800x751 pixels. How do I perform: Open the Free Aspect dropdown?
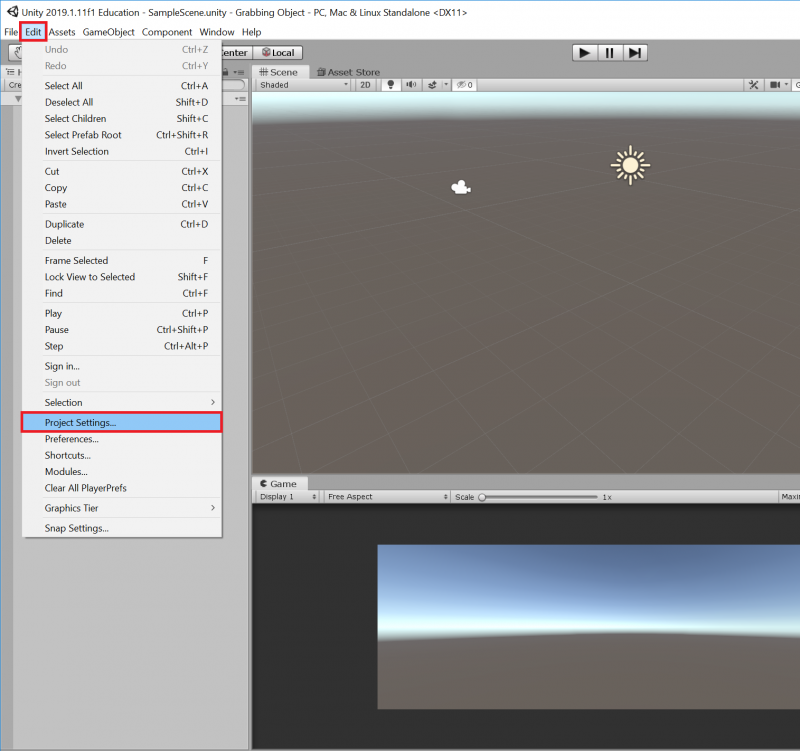tap(387, 496)
